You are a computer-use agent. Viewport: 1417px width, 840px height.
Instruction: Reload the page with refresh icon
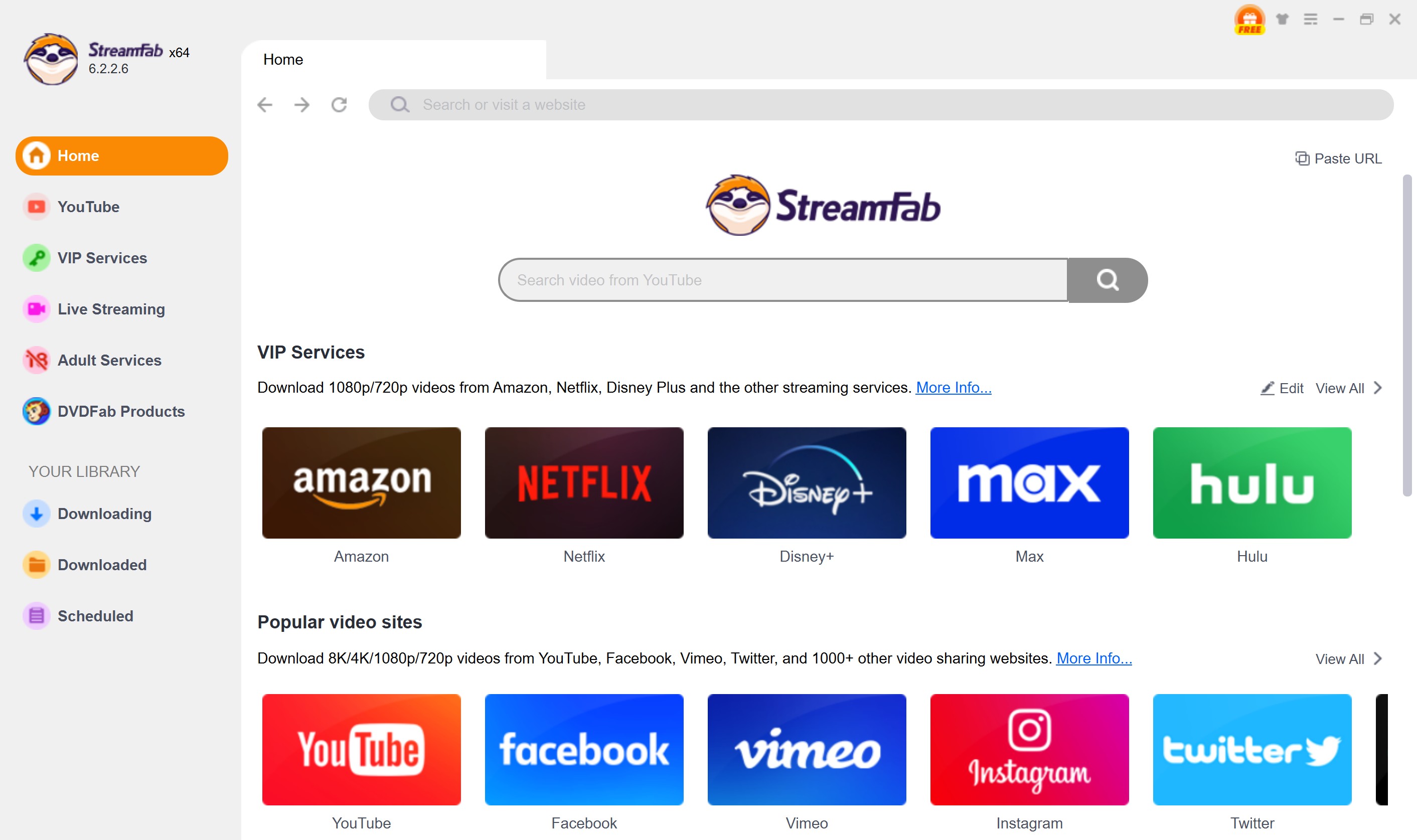point(339,105)
